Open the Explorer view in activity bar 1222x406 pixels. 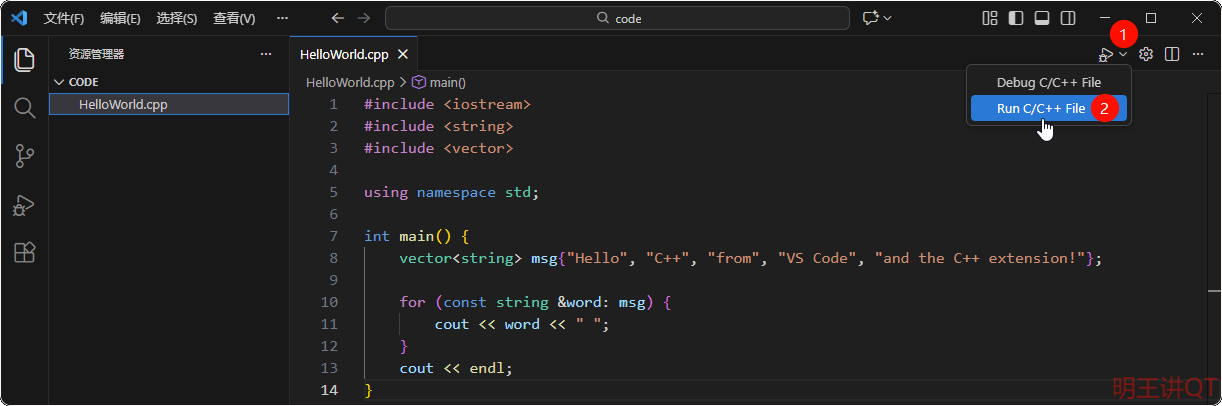tap(25, 59)
